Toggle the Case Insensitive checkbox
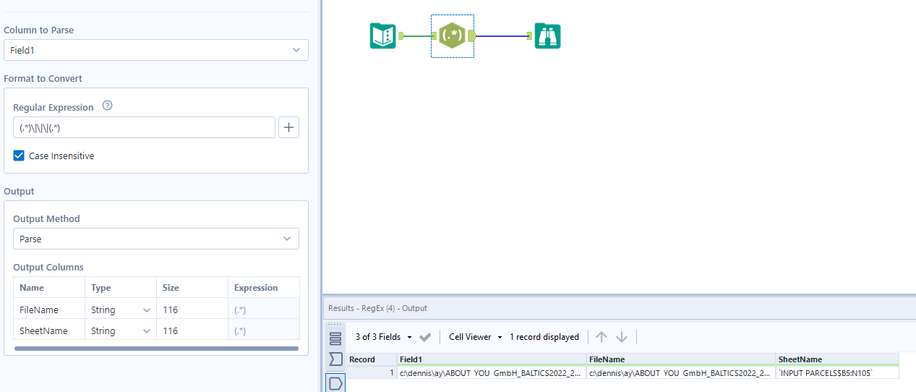 click(19, 156)
